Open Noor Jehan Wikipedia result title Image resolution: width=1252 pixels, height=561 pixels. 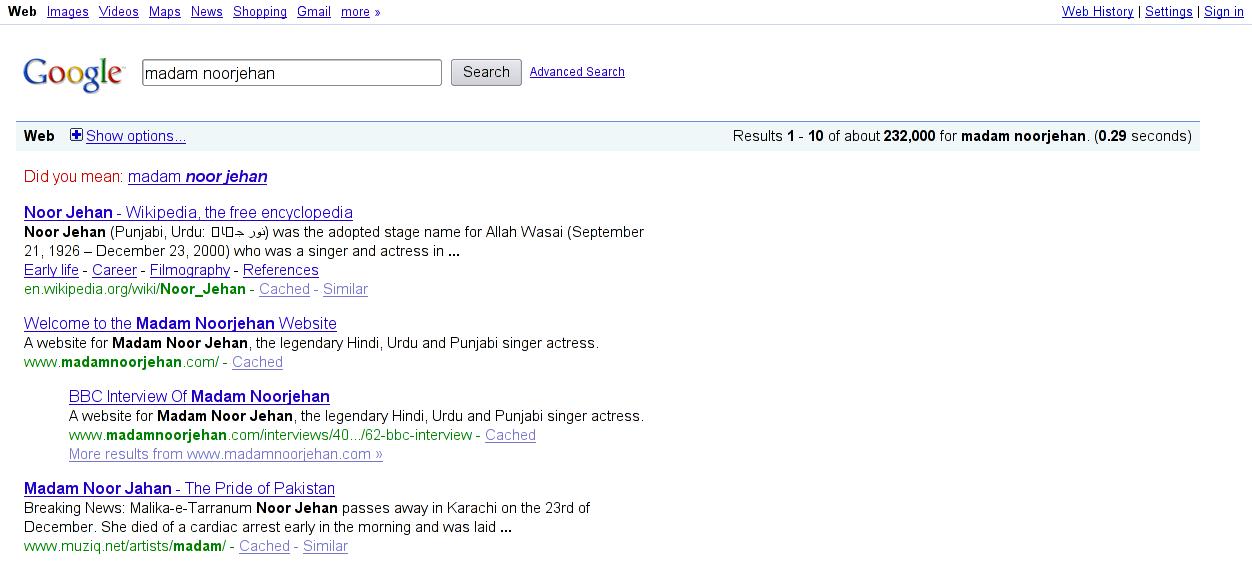point(188,212)
